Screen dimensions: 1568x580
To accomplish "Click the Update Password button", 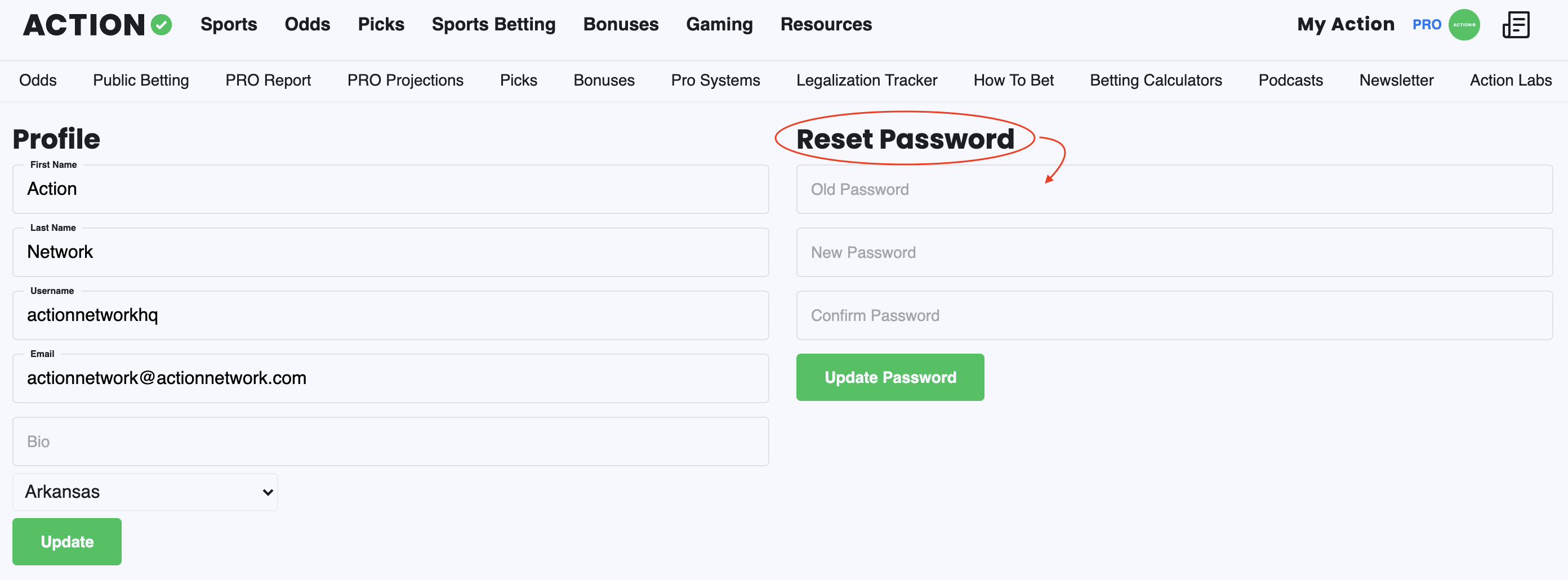I will pos(890,377).
